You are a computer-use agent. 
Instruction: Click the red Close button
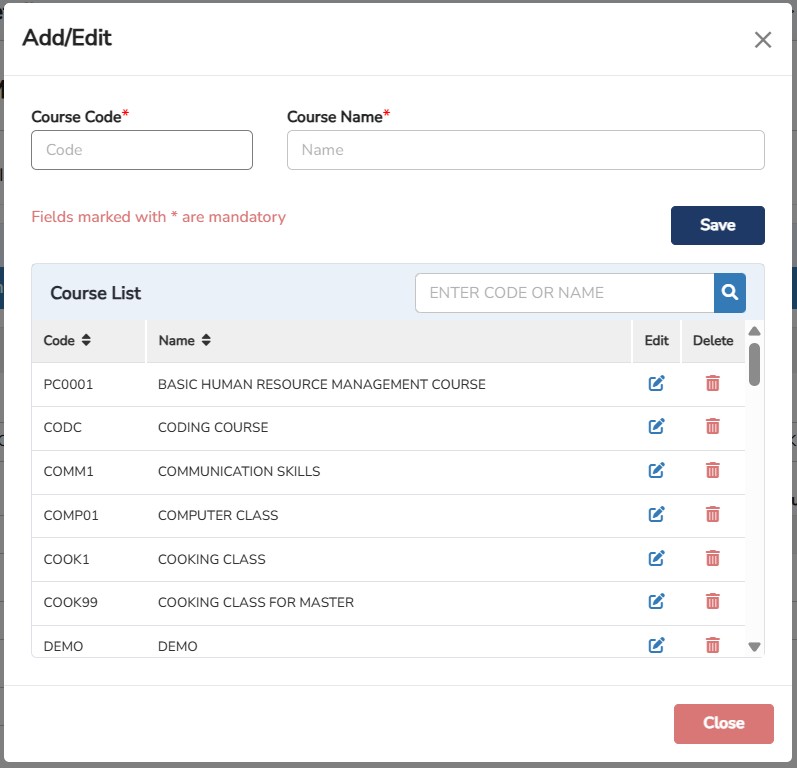tap(723, 724)
